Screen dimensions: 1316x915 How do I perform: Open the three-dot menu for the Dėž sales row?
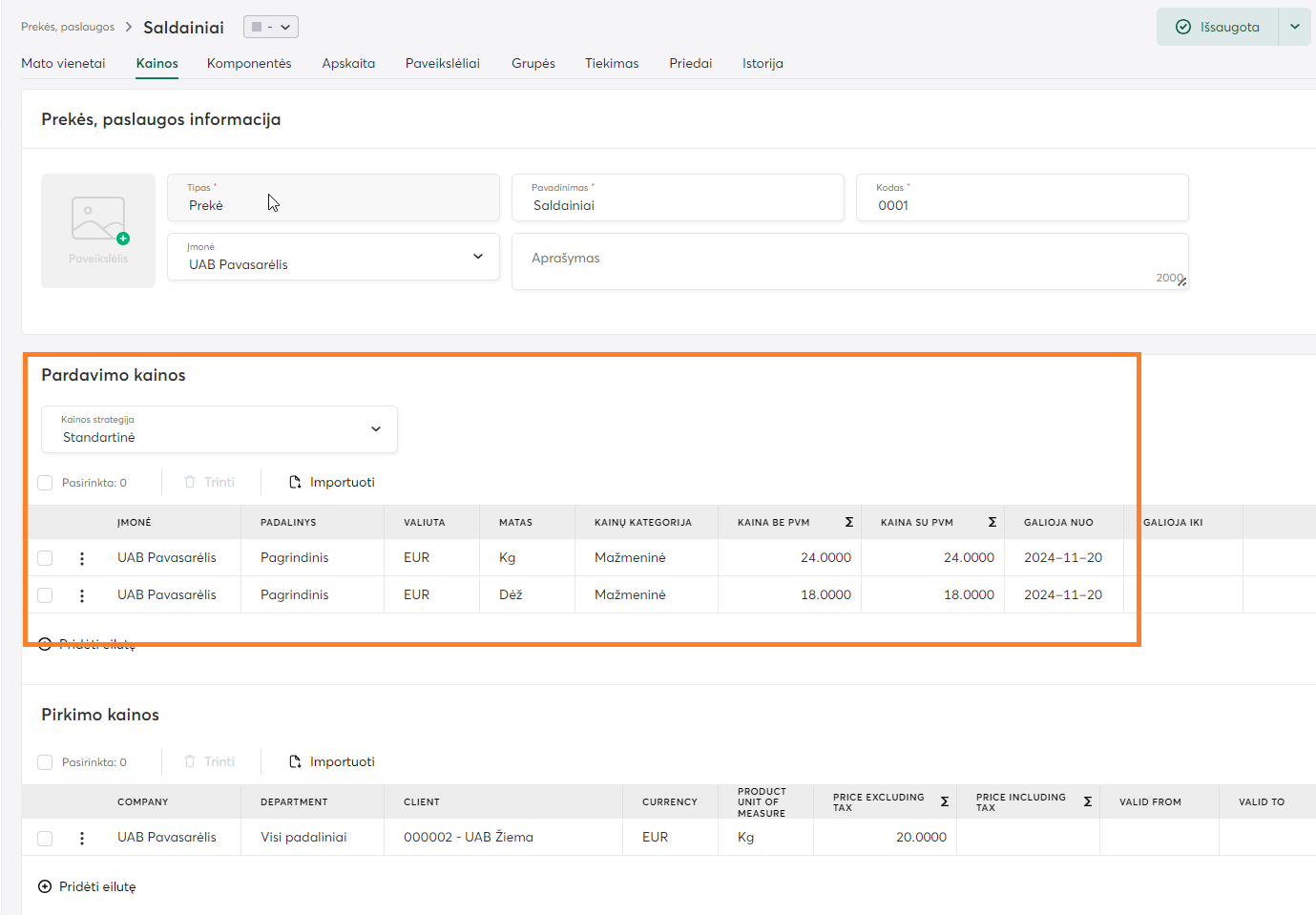(82, 595)
